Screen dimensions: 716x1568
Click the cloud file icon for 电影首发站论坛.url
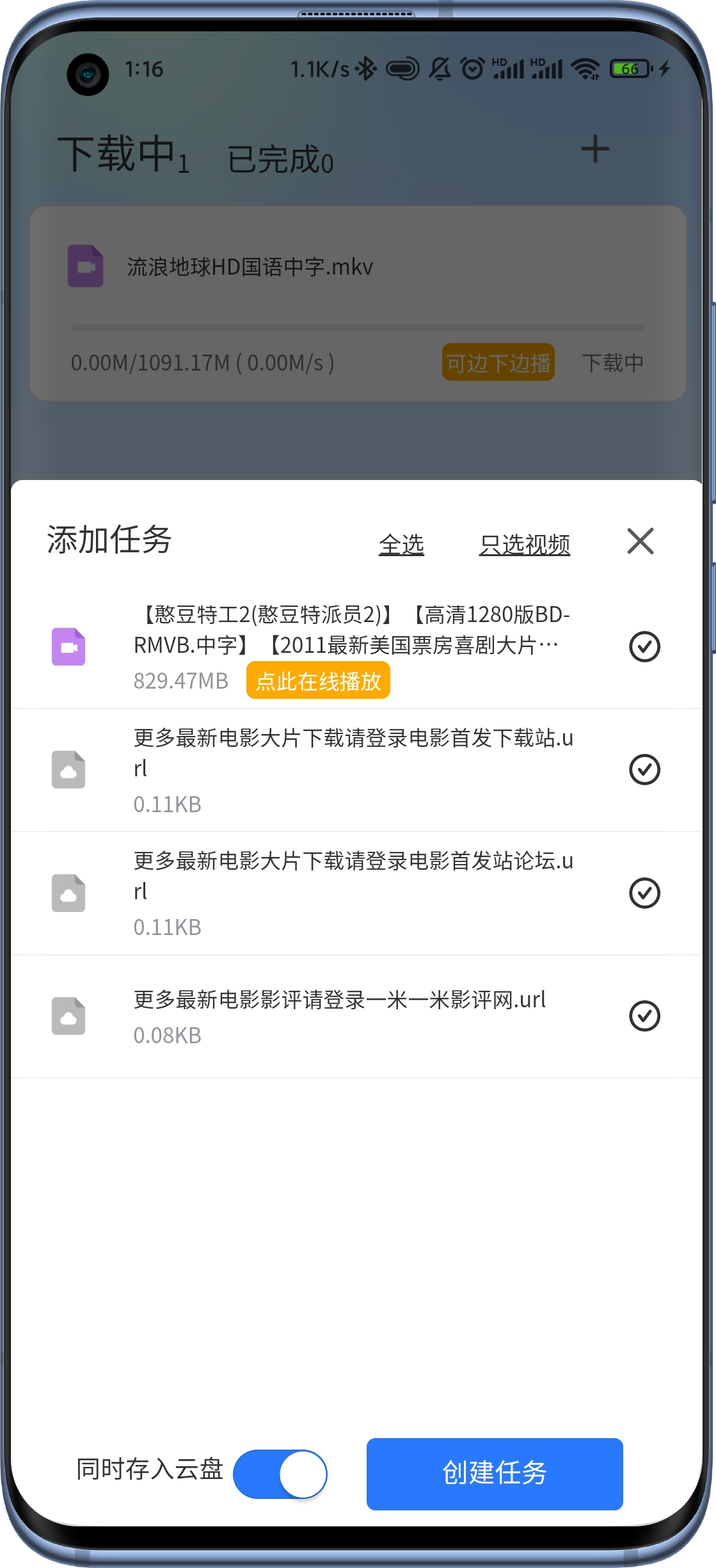pyautogui.click(x=68, y=893)
